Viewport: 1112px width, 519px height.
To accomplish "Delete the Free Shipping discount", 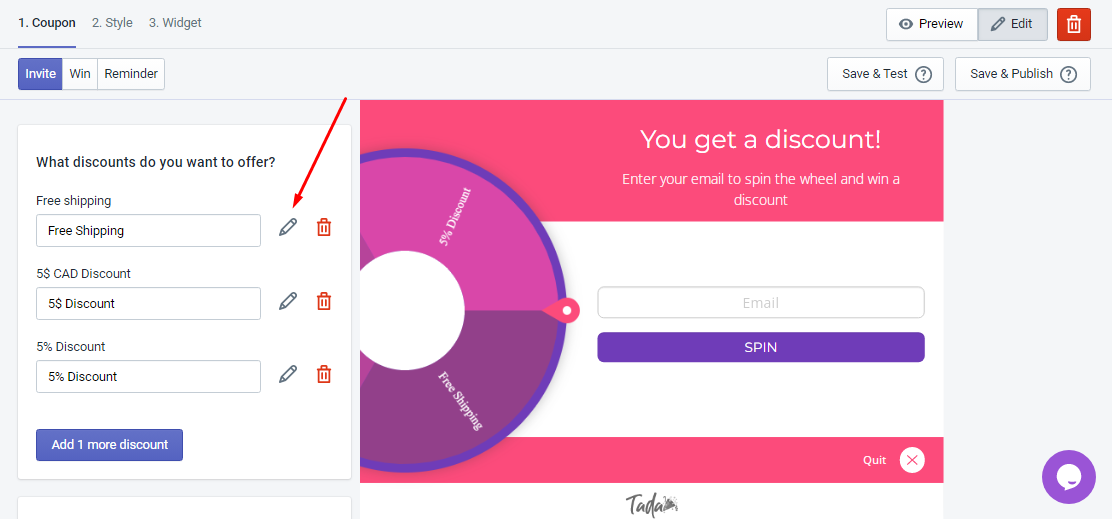I will pyautogui.click(x=323, y=228).
